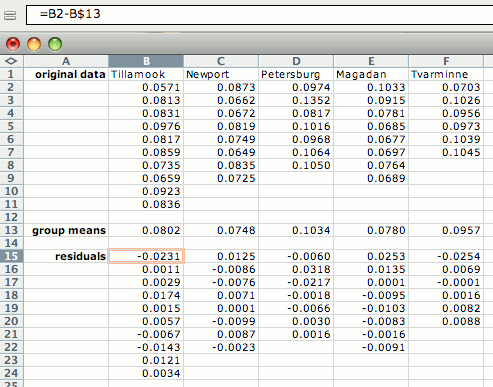This screenshot has height=387, width=493.
Task: Select row 1 header
Action: (11, 74)
